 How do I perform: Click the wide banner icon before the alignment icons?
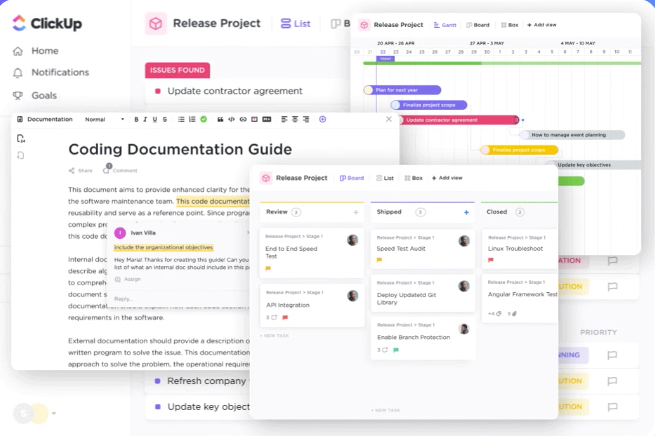click(x=267, y=119)
